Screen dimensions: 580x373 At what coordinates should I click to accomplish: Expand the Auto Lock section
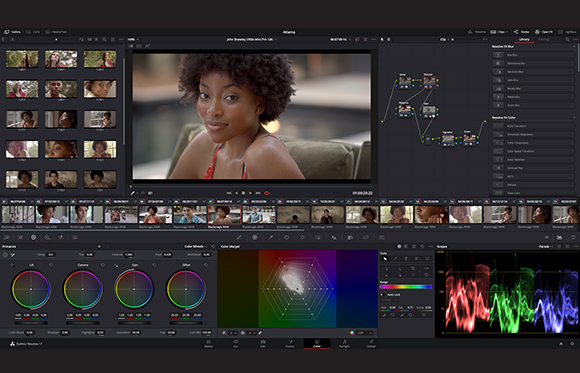(x=382, y=295)
